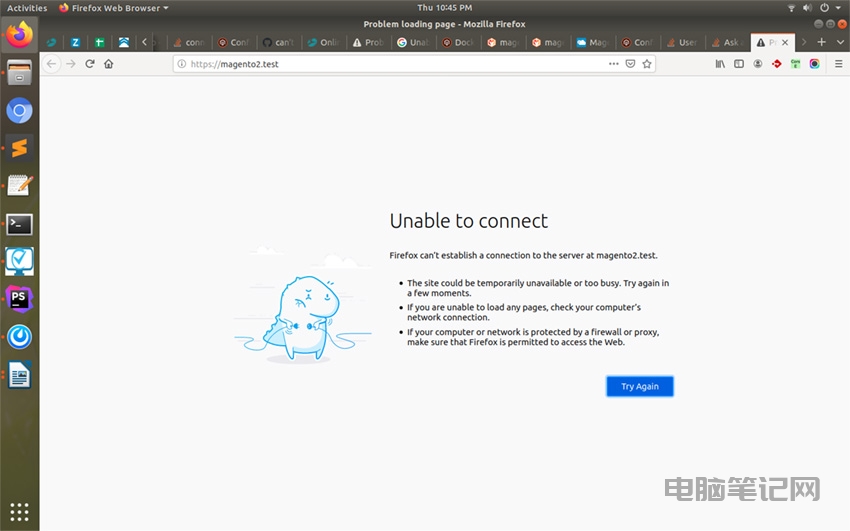
Task: Open Sublime Text from the dock
Action: 20,148
